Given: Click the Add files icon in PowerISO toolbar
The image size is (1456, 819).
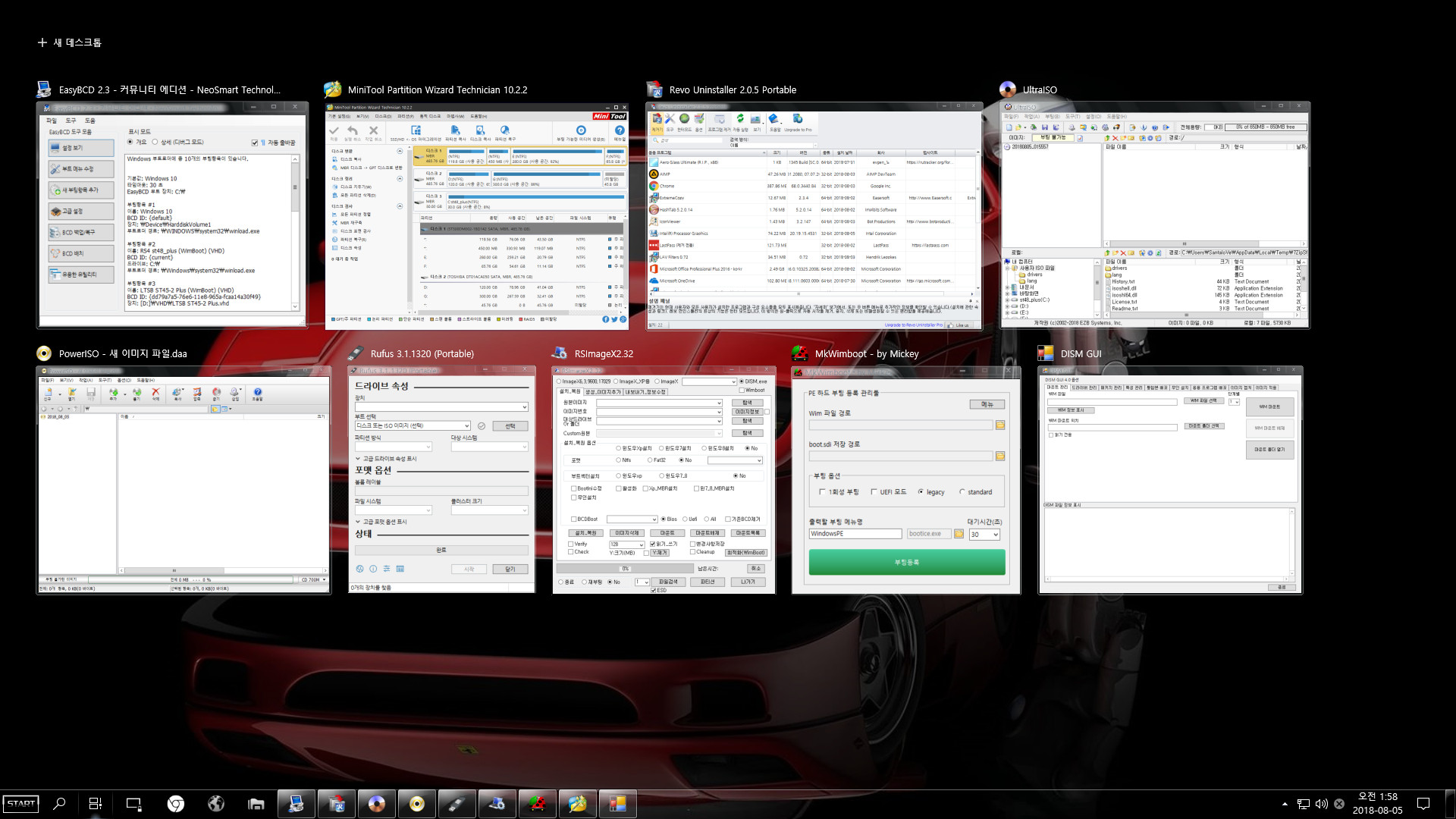Looking at the screenshot, I should tap(113, 393).
